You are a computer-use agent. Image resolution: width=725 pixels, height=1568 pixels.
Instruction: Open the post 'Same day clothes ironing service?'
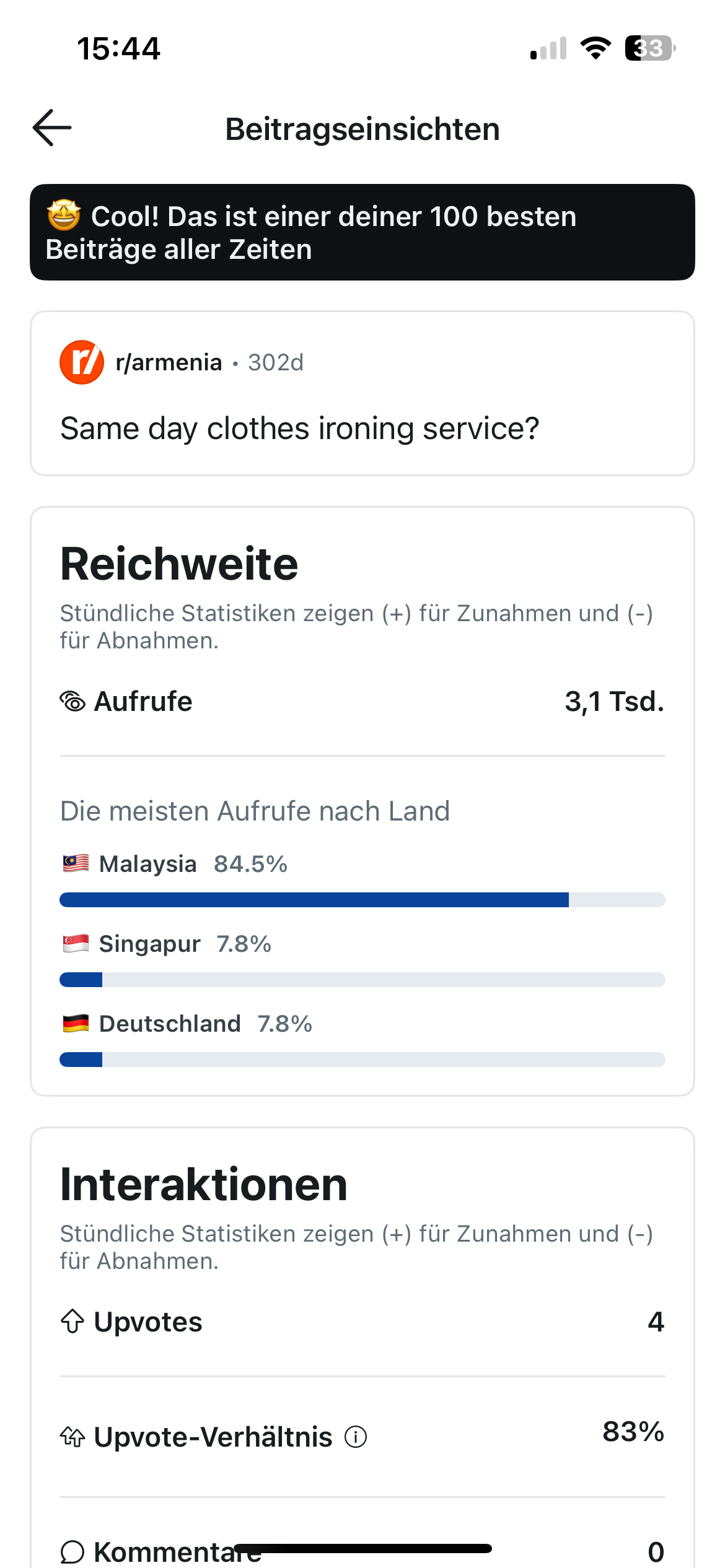[300, 429]
